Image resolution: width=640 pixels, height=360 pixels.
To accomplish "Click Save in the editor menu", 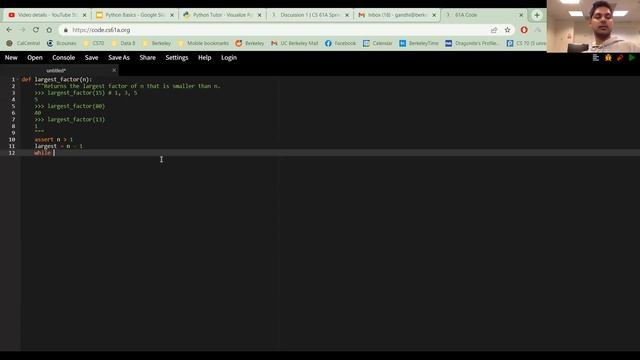I will pos(91,58).
